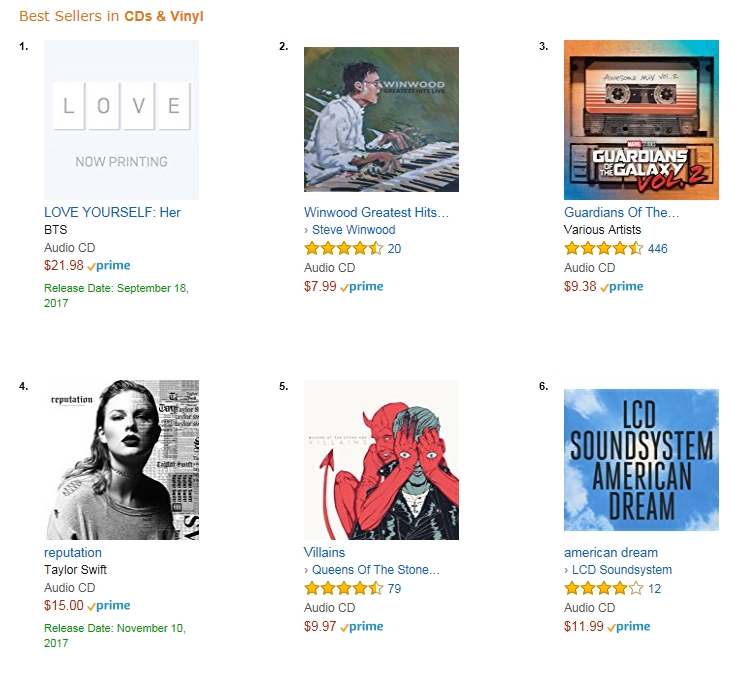Open the 'LOVE YOURSELF: Her' title link
Screen dimensions: 749x695
pyautogui.click(x=112, y=212)
